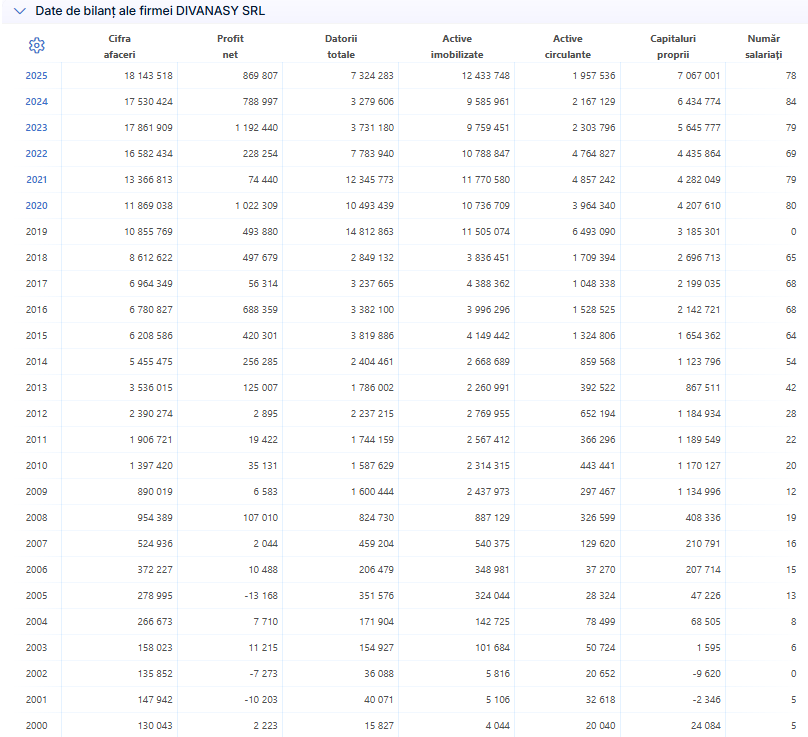Open the 2020 year link
Image resolution: width=808 pixels, height=737 pixels.
(x=37, y=206)
